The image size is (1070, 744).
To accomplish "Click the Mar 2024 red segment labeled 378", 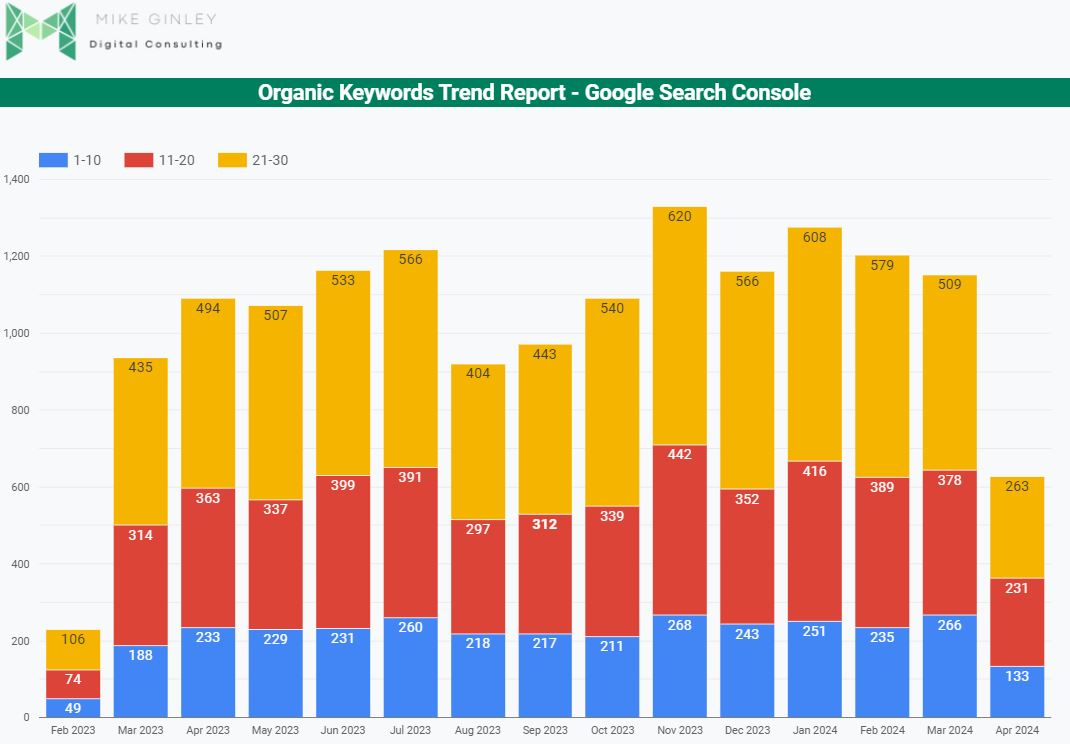I will point(950,543).
